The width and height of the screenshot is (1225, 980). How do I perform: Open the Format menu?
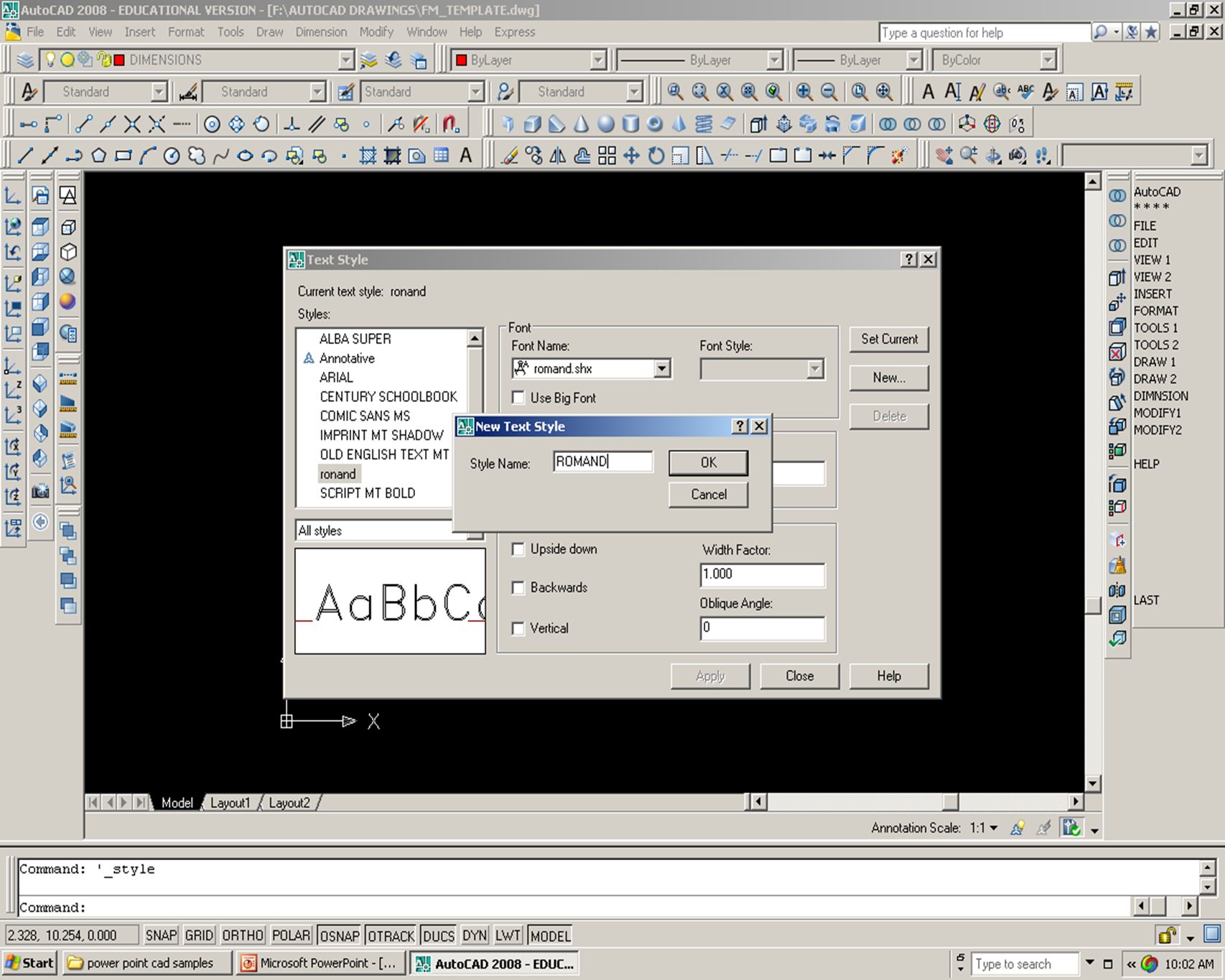(186, 32)
